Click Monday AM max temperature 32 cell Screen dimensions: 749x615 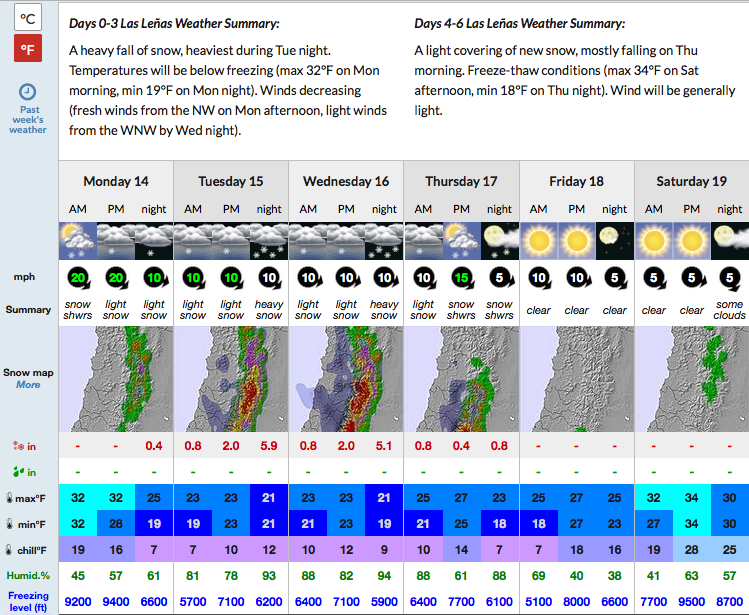[78, 497]
